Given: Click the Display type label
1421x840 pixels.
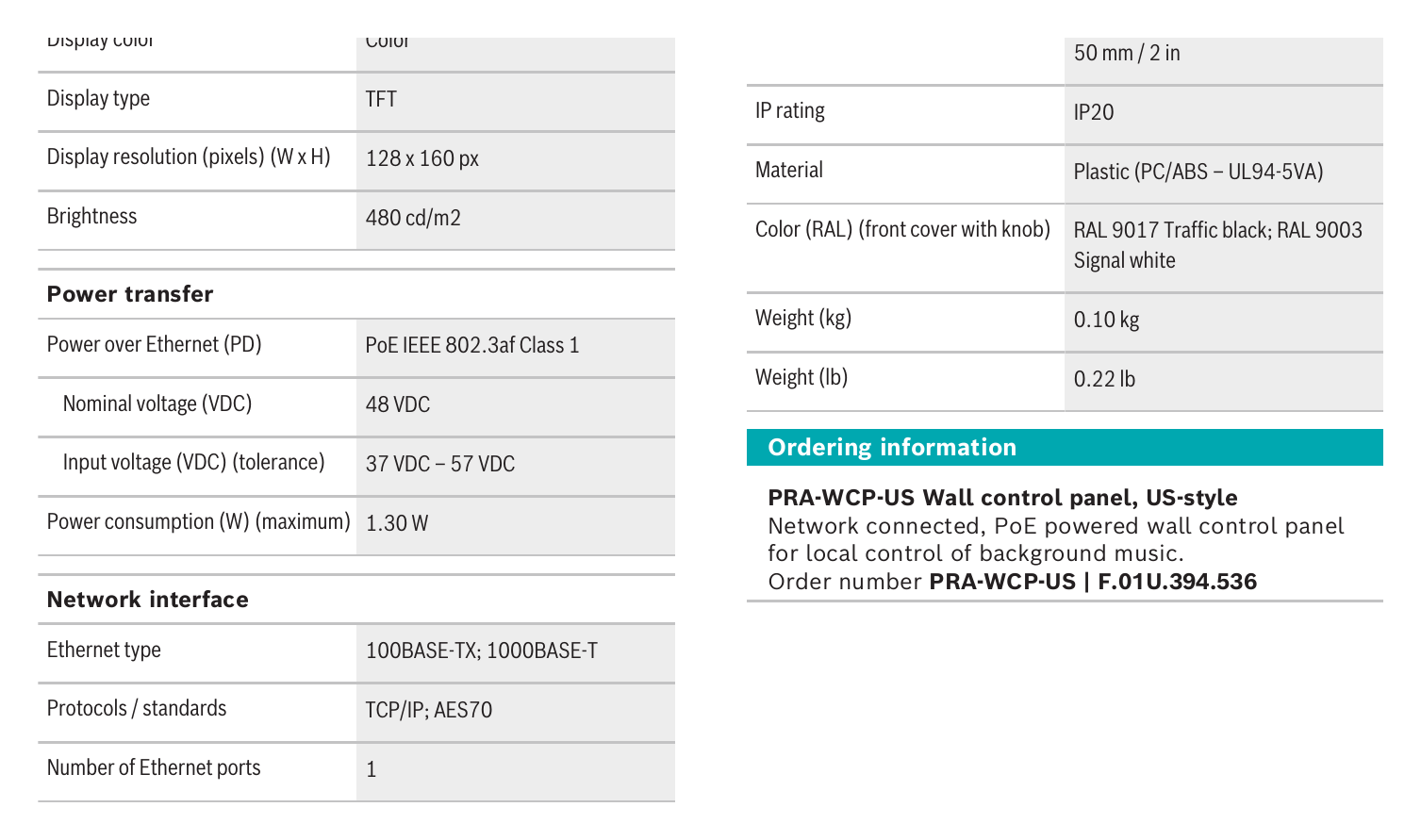Looking at the screenshot, I should [x=98, y=99].
